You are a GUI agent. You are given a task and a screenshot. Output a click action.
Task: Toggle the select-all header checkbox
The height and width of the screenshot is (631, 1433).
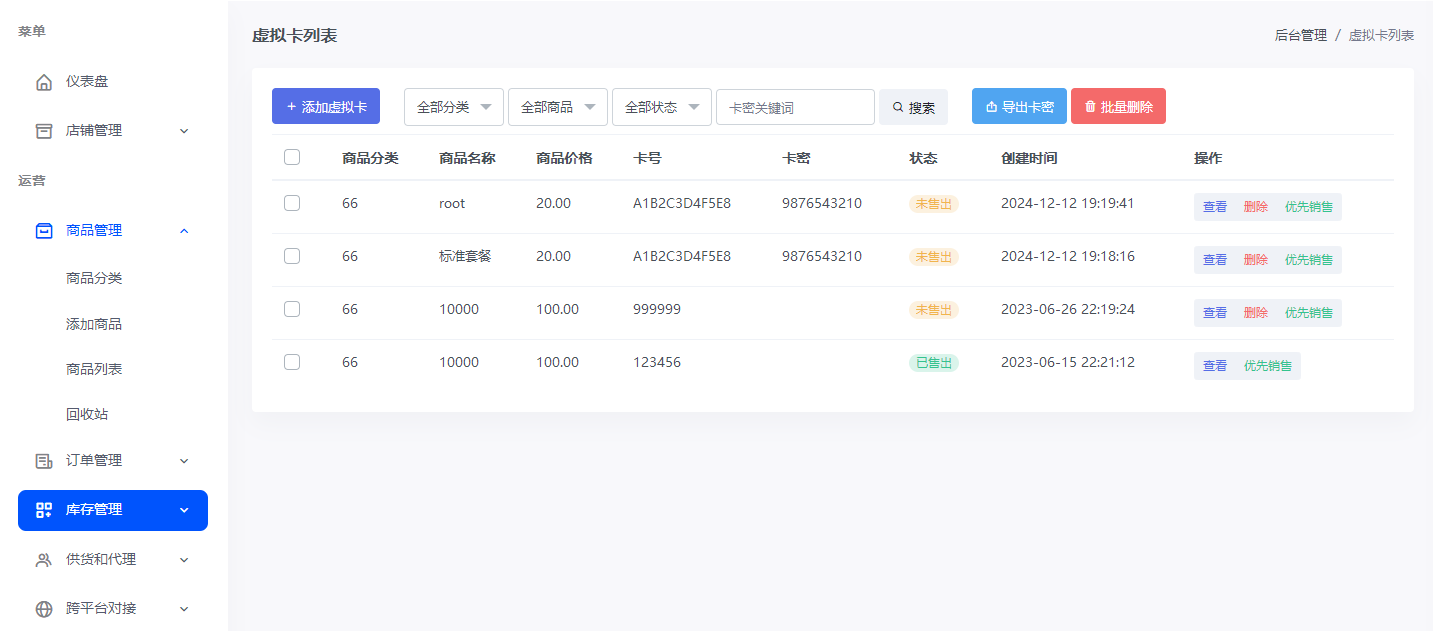tap(292, 157)
